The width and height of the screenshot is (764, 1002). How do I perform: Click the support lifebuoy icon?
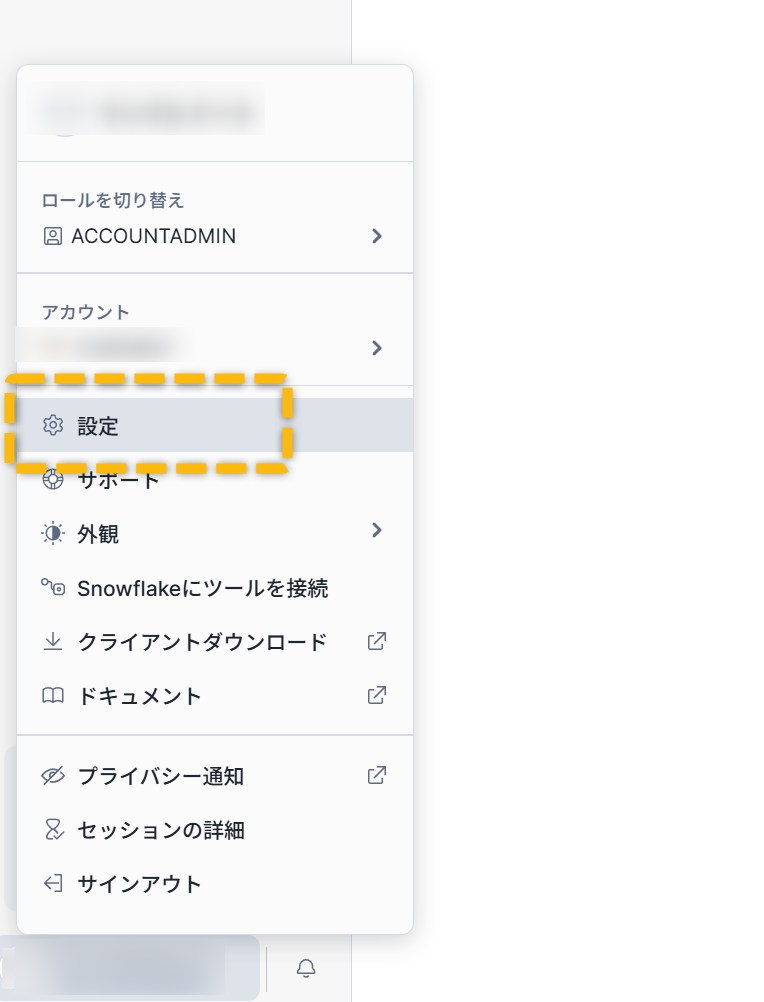pyautogui.click(x=53, y=480)
